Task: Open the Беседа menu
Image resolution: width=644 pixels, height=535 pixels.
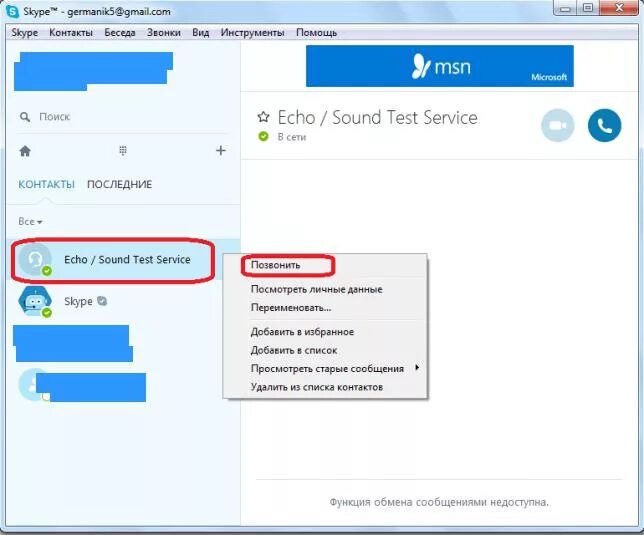Action: (x=120, y=32)
